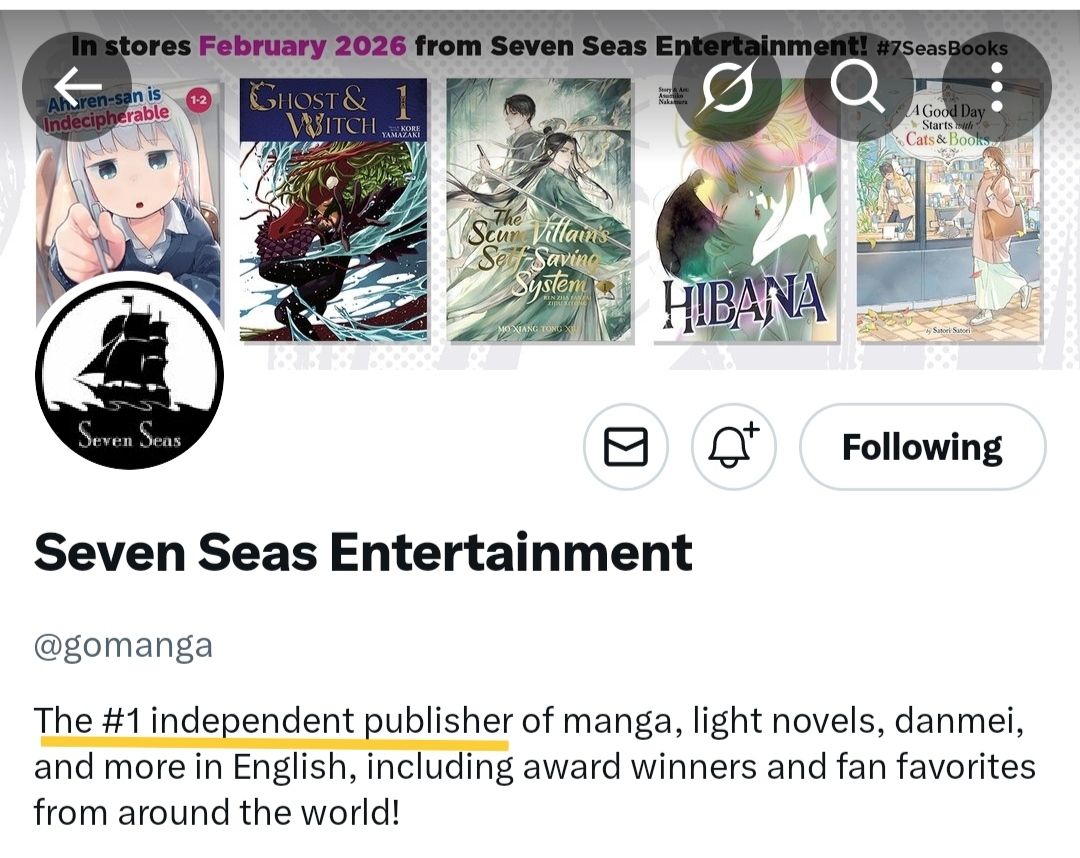Tap A Good Day Starts with Cats & Books cover

[x=950, y=210]
